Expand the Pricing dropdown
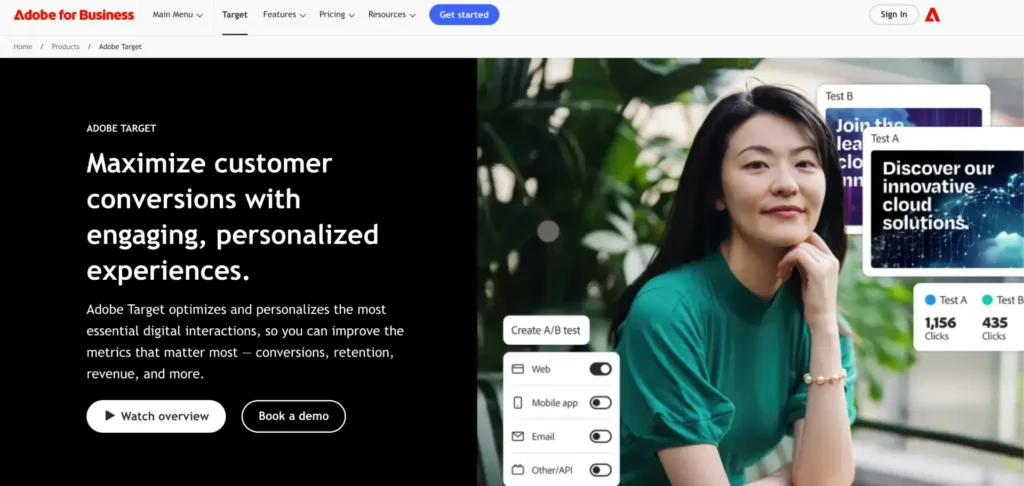Viewport: 1024px width, 486px height. click(337, 14)
